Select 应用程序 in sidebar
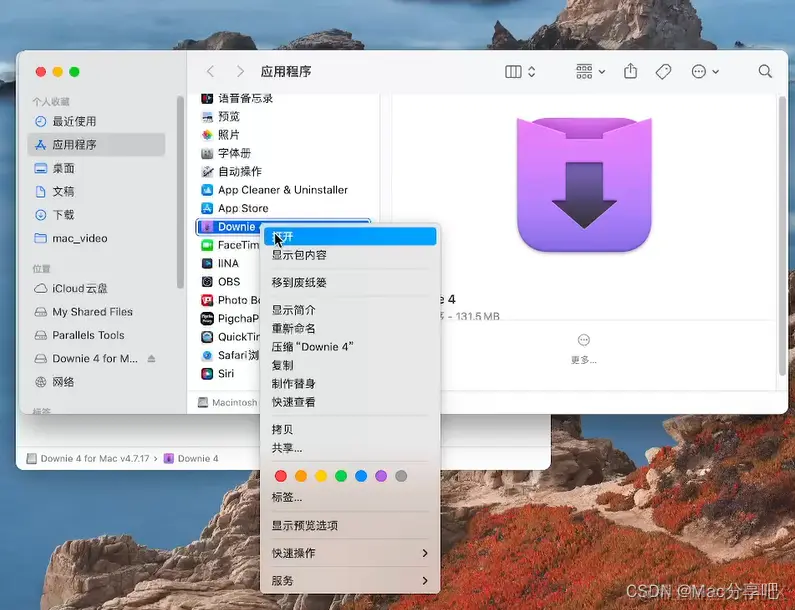The width and height of the screenshot is (795, 610). [x=96, y=145]
